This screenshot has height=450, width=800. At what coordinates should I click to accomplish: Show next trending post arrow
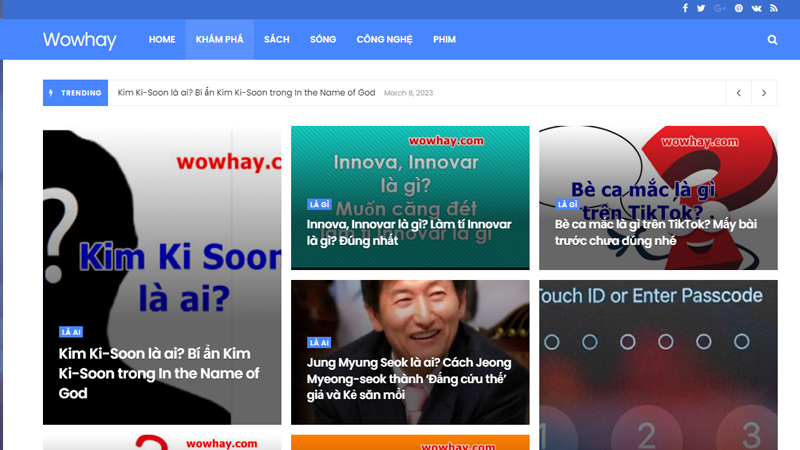[764, 93]
